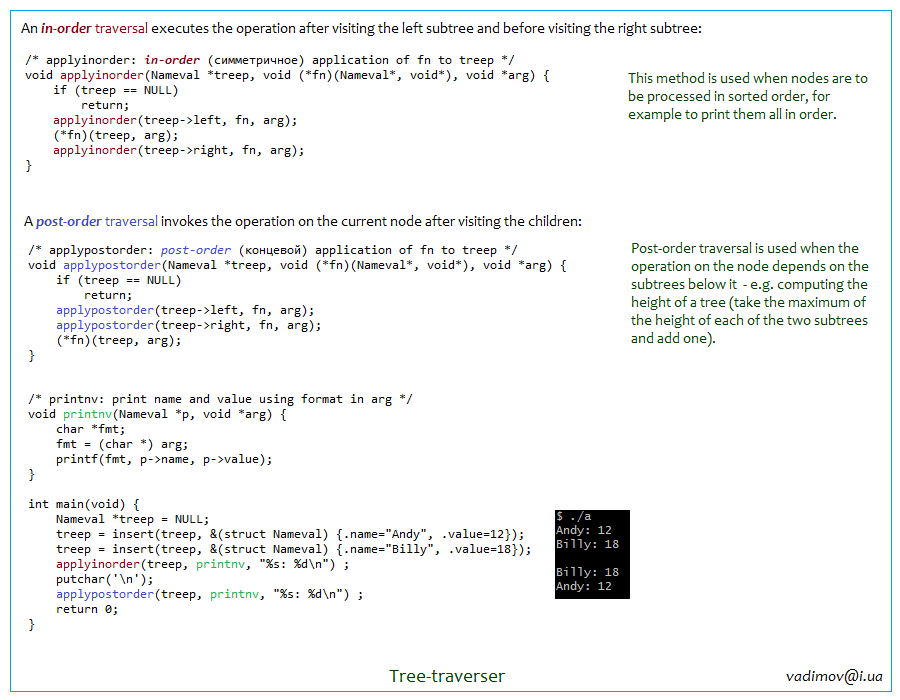The width and height of the screenshot is (900, 700).
Task: Click 'applypostorder(treep->left, fn, arg);' line
Action: click(185, 310)
